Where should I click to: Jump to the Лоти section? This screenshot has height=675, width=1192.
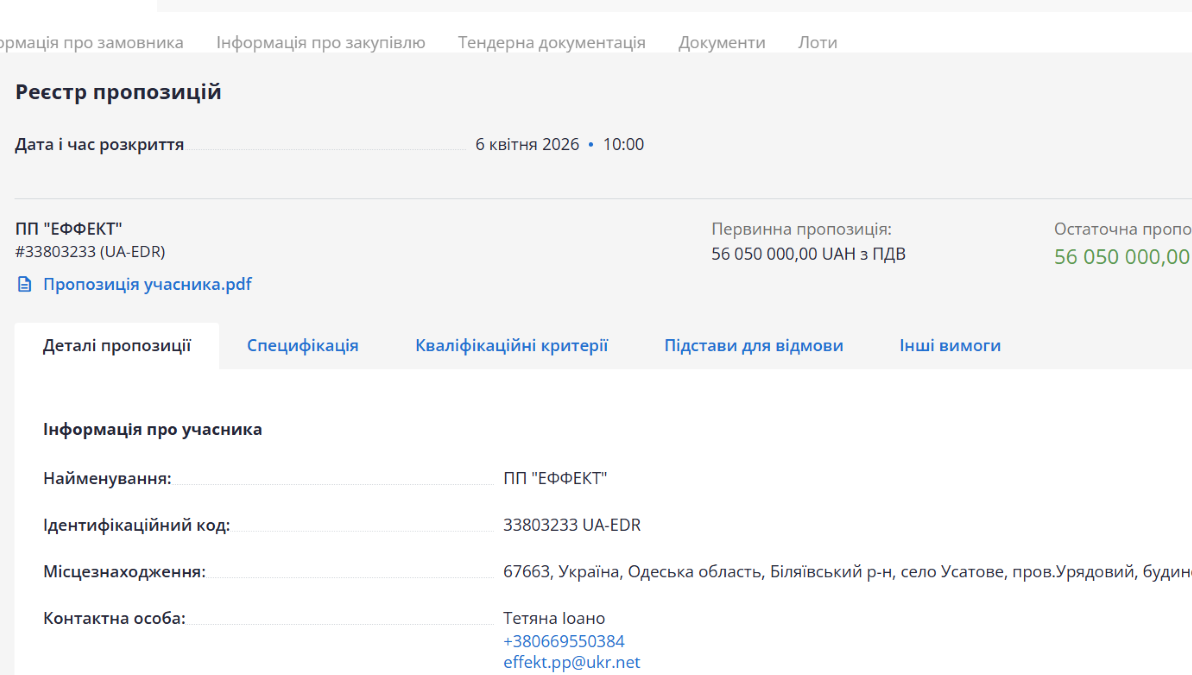point(817,43)
